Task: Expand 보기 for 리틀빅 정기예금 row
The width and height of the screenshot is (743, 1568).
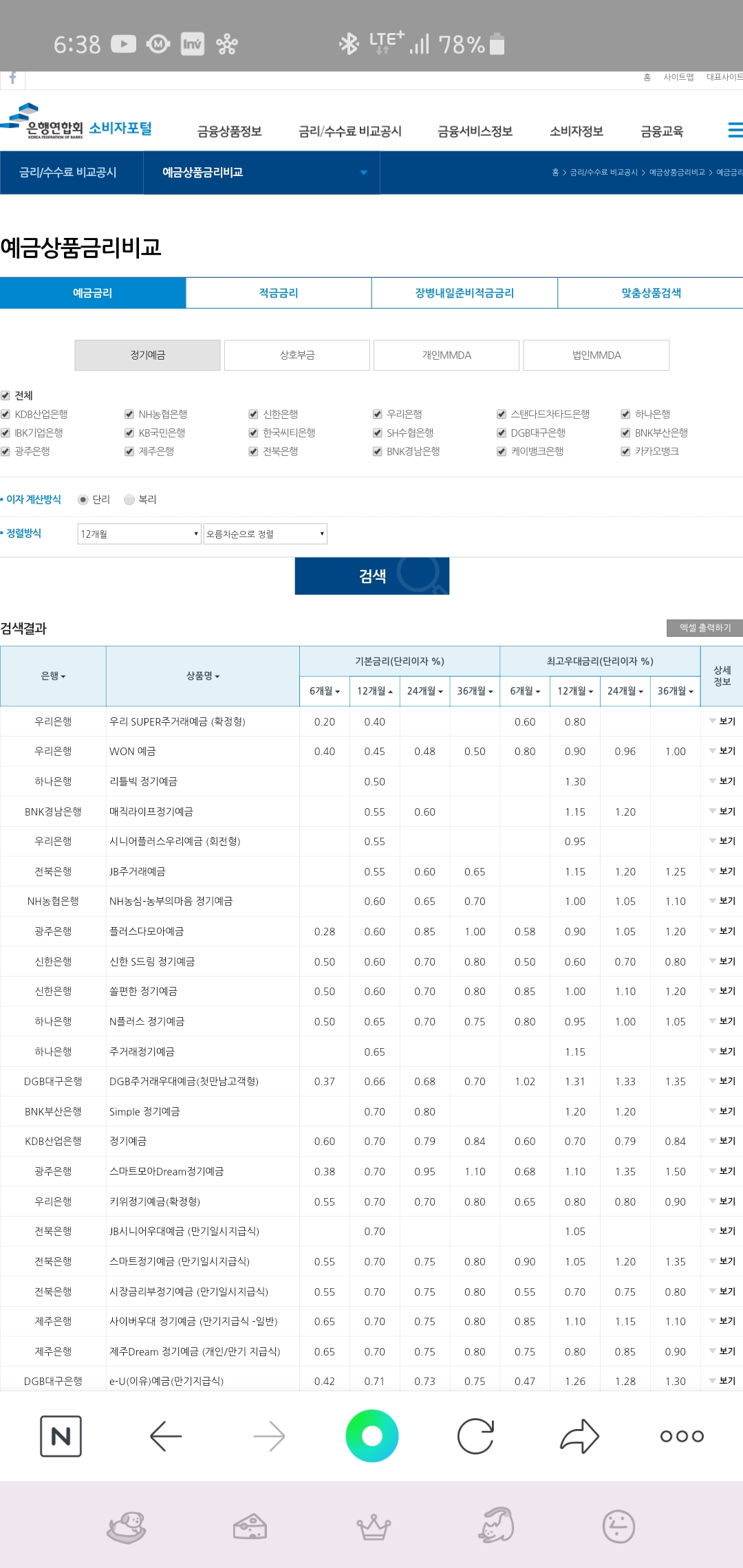Action: [722, 781]
